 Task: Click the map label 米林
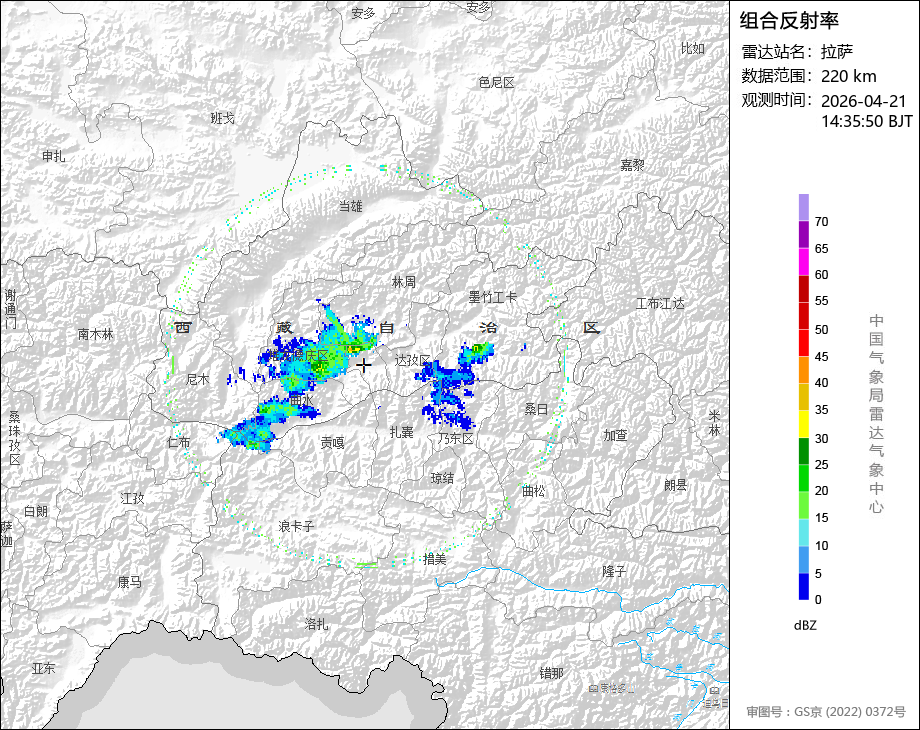[714, 423]
